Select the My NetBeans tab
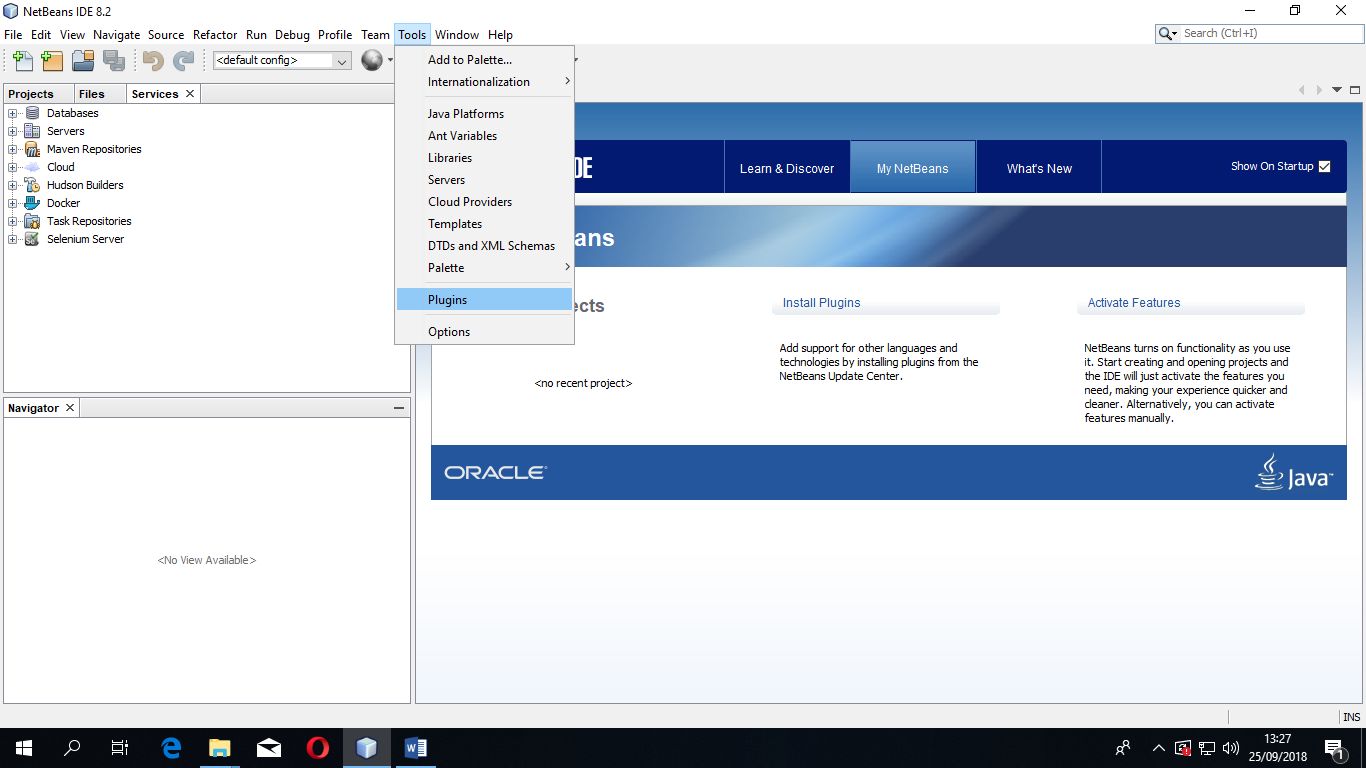This screenshot has height=768, width=1366. tap(913, 168)
